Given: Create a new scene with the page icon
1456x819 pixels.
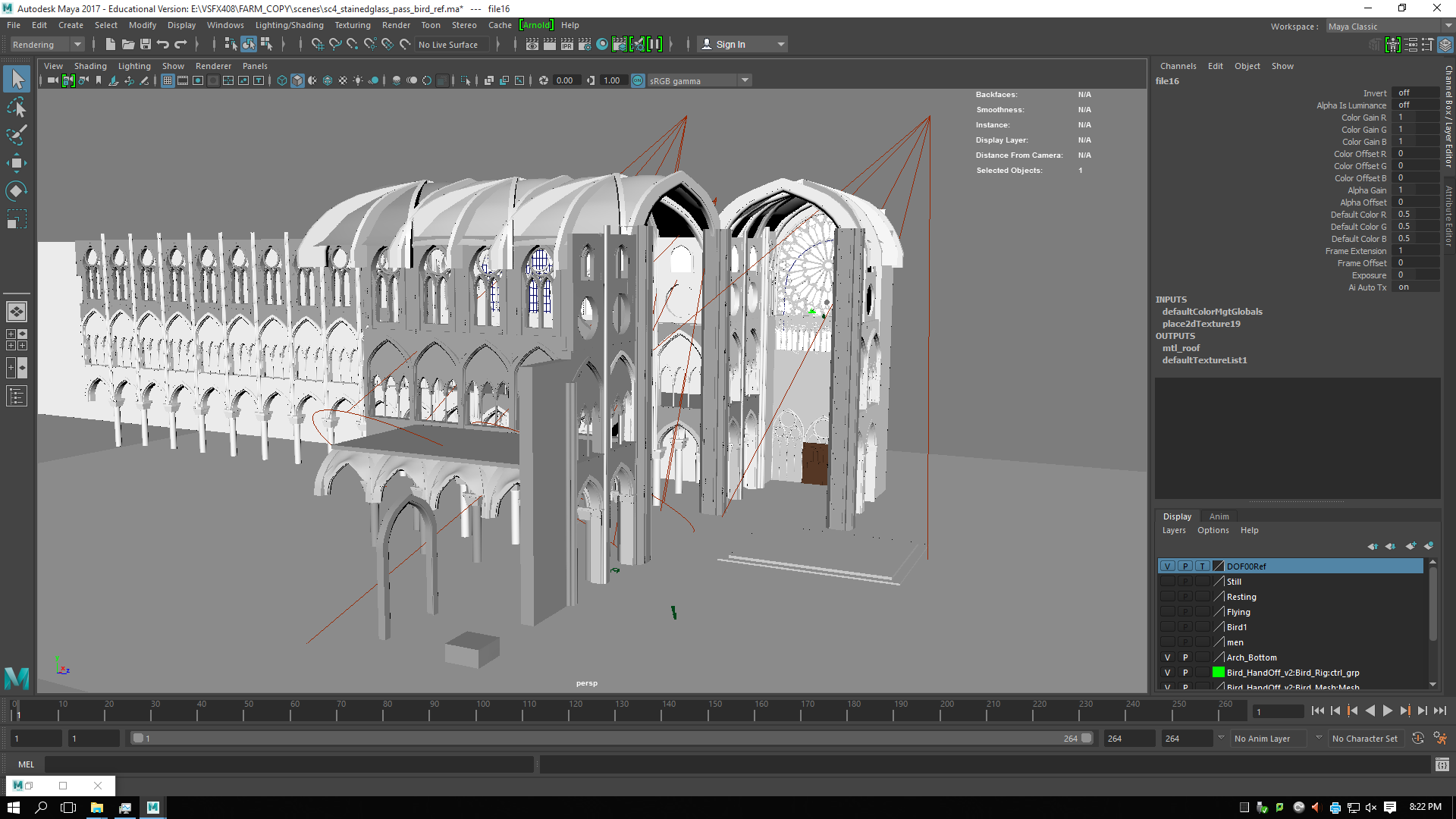Looking at the screenshot, I should (110, 45).
